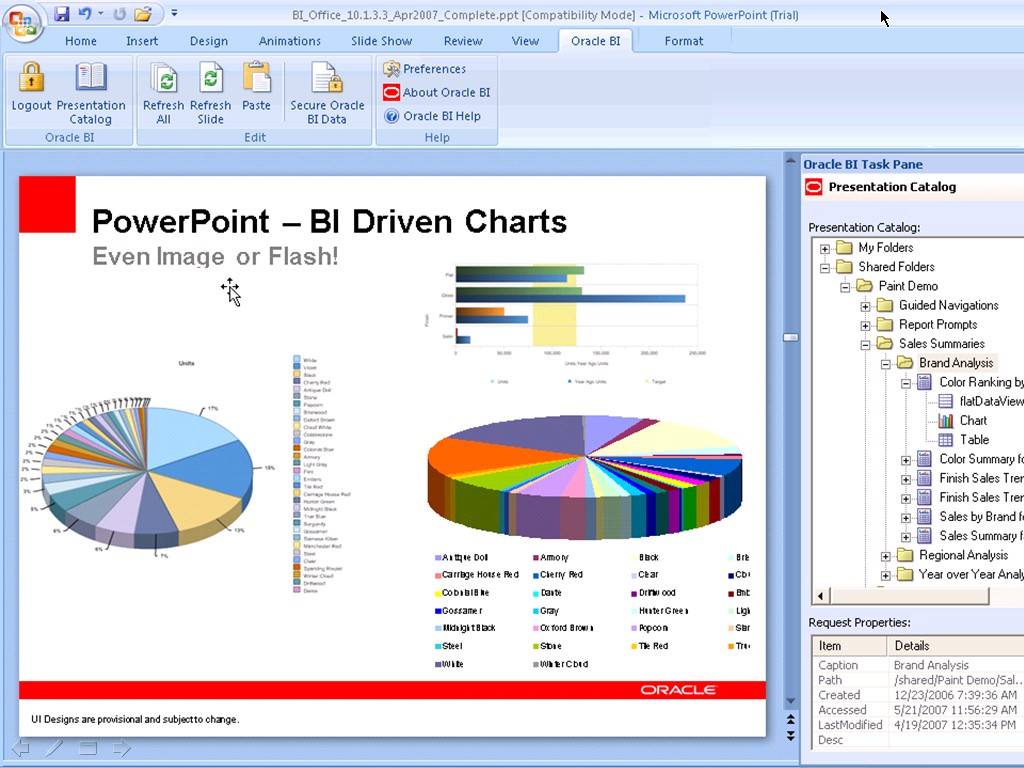Viewport: 1024px width, 768px height.
Task: Click Secure Oracle BI Data
Action: (x=327, y=93)
